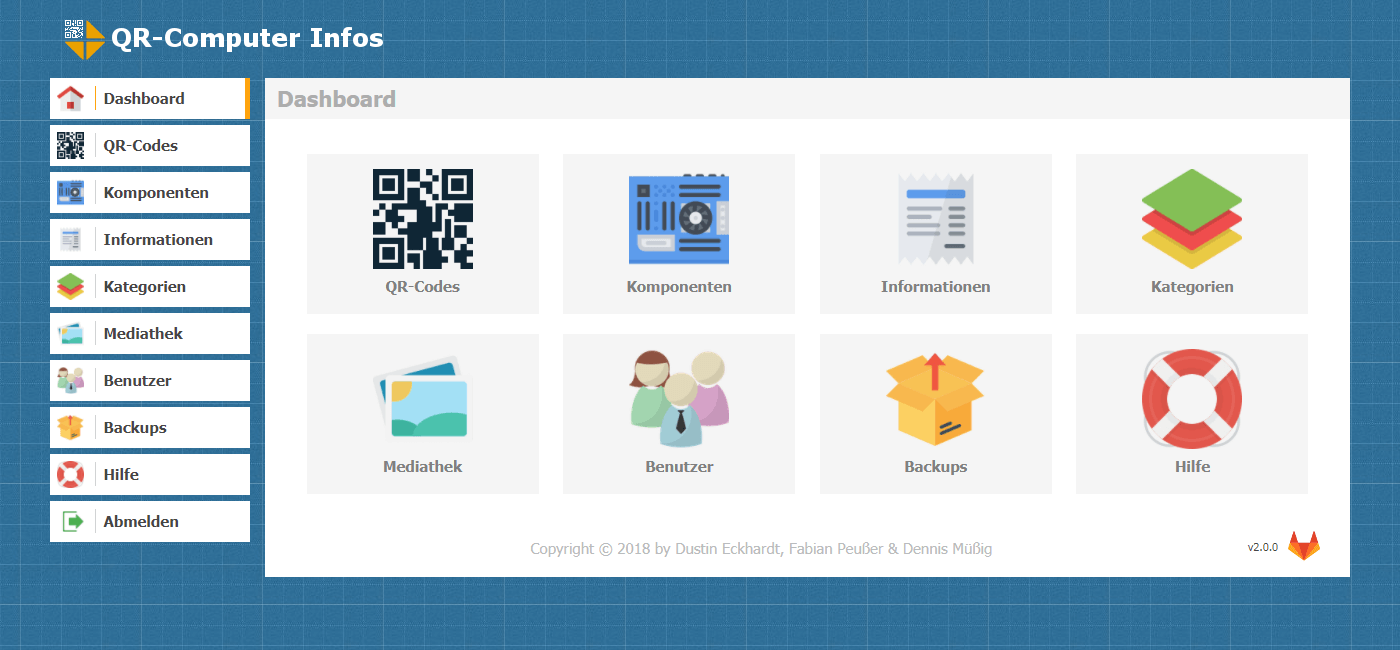Select Backups in the sidebar menu
The width and height of the screenshot is (1400, 650).
tap(150, 428)
